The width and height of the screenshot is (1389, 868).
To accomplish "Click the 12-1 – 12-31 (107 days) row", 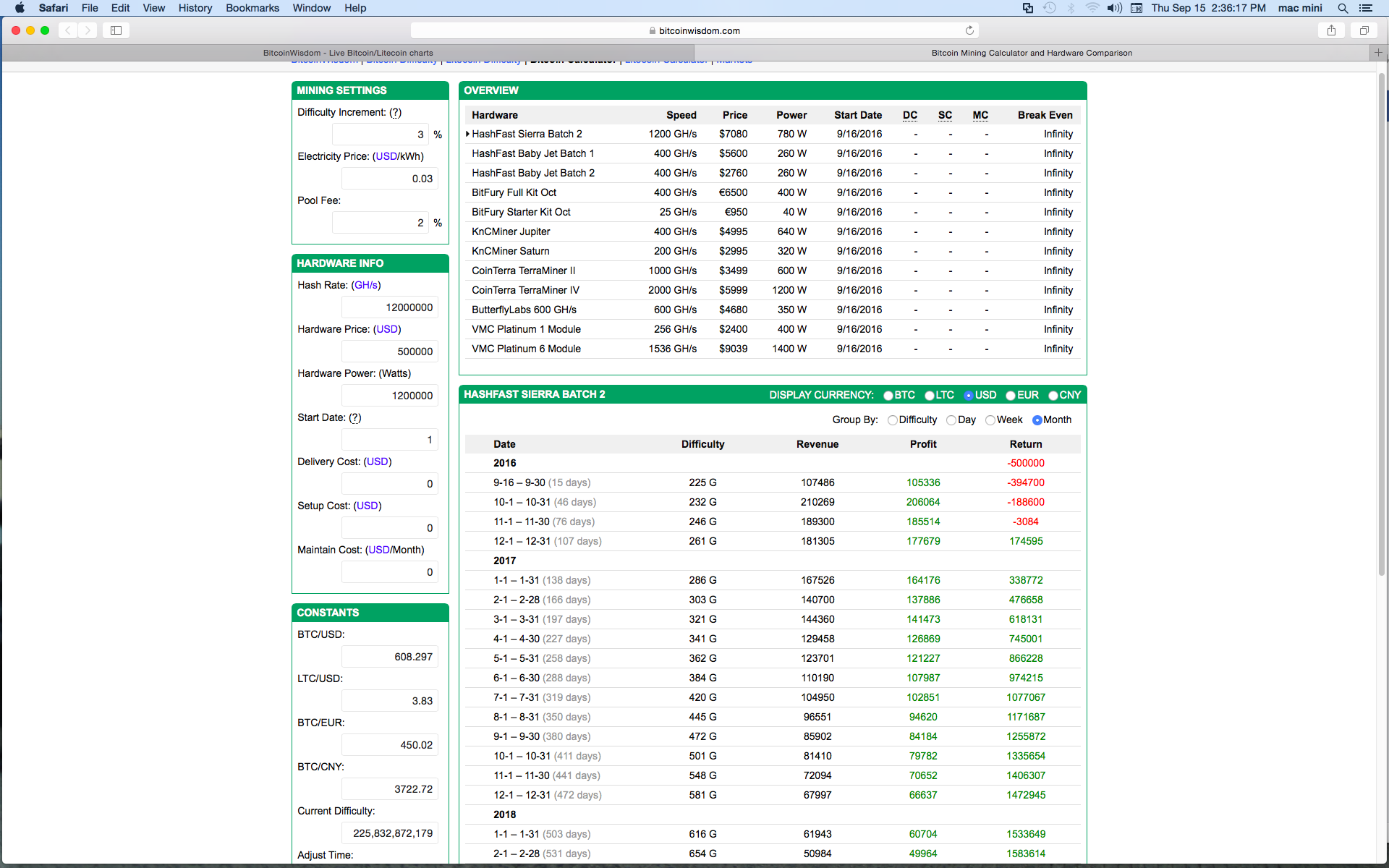I will point(773,541).
